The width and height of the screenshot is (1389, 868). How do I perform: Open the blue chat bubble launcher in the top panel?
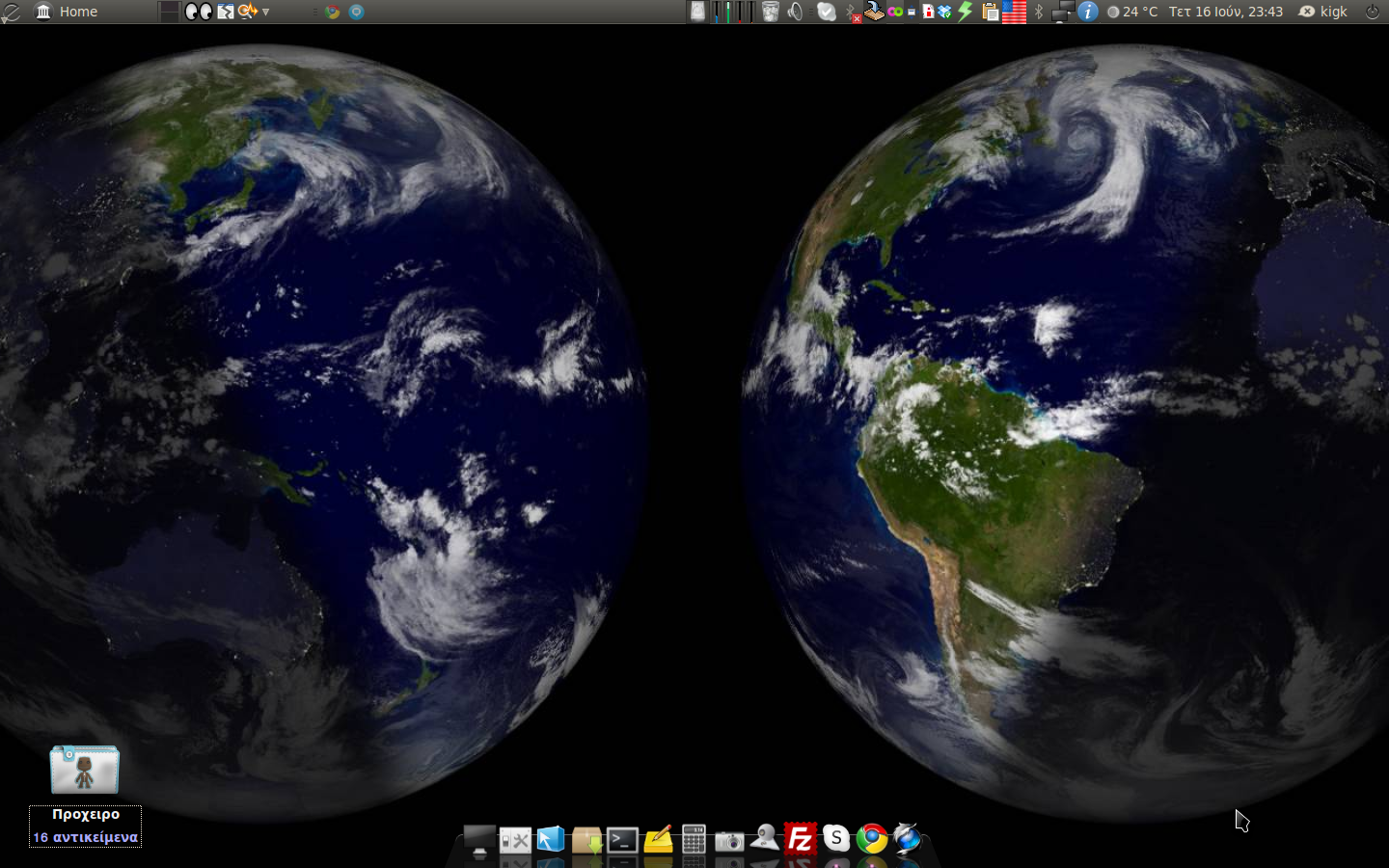tap(357, 12)
